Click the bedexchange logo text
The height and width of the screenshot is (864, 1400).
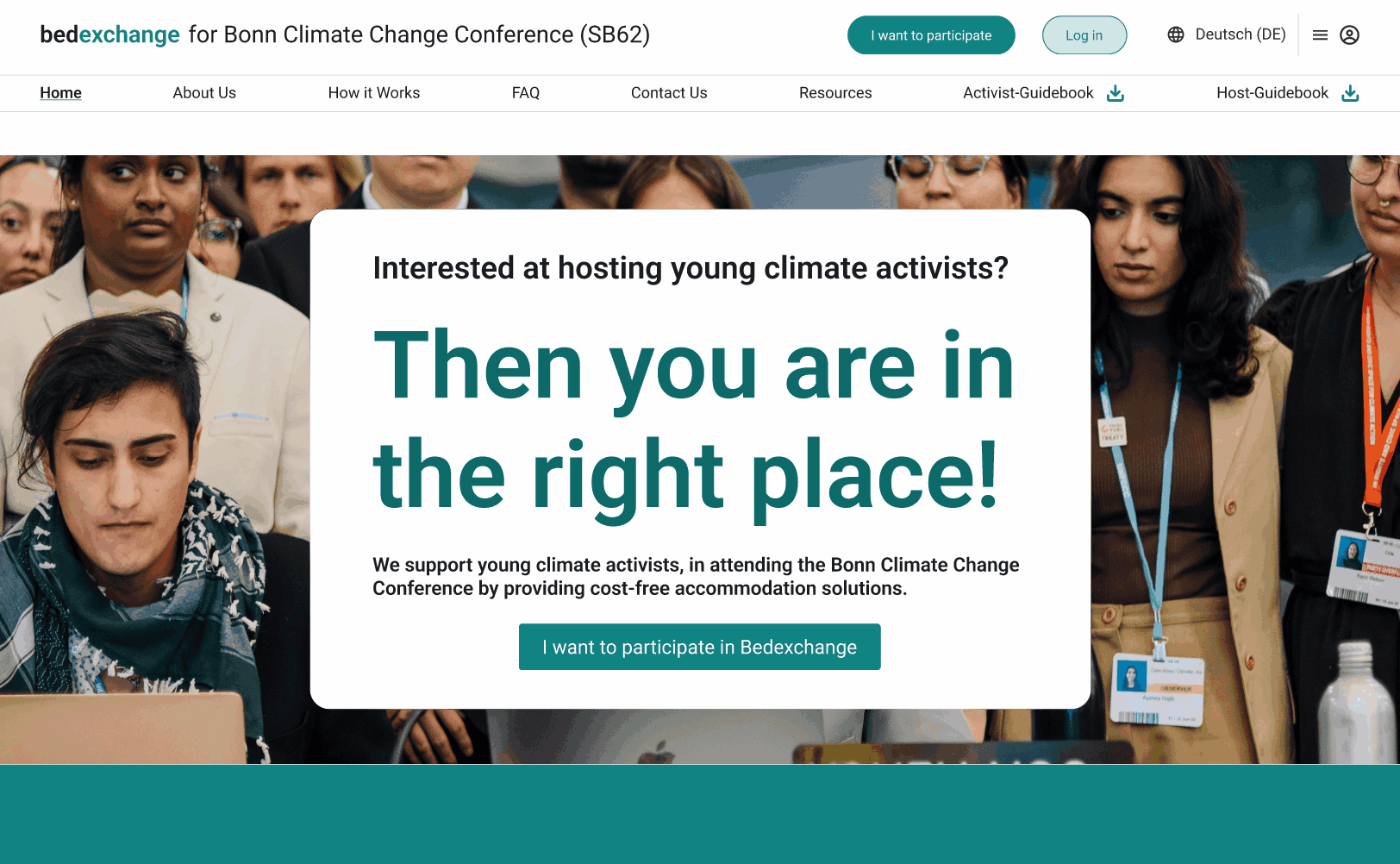click(x=109, y=34)
